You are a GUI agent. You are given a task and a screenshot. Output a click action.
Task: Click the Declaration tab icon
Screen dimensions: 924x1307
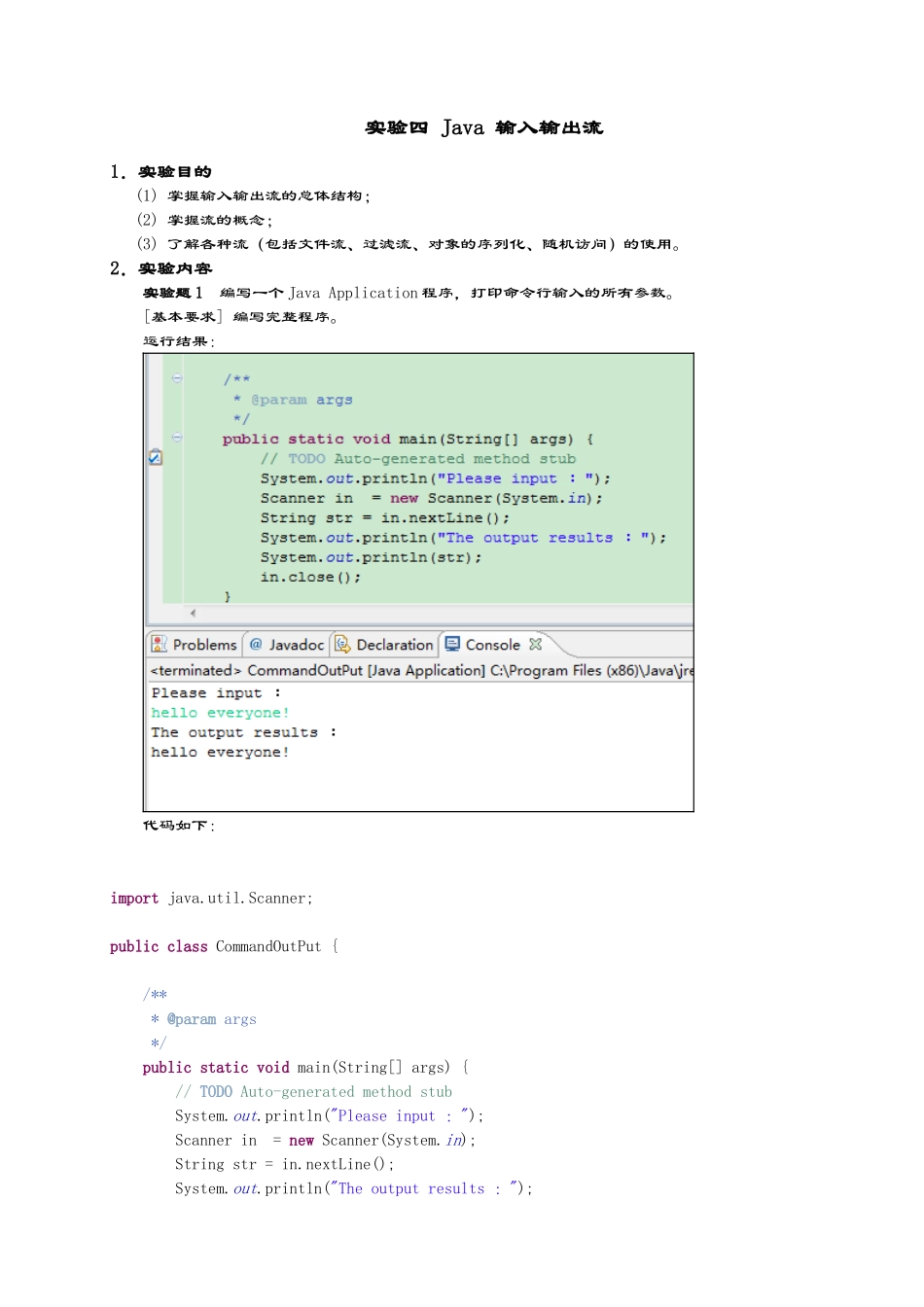[342, 644]
